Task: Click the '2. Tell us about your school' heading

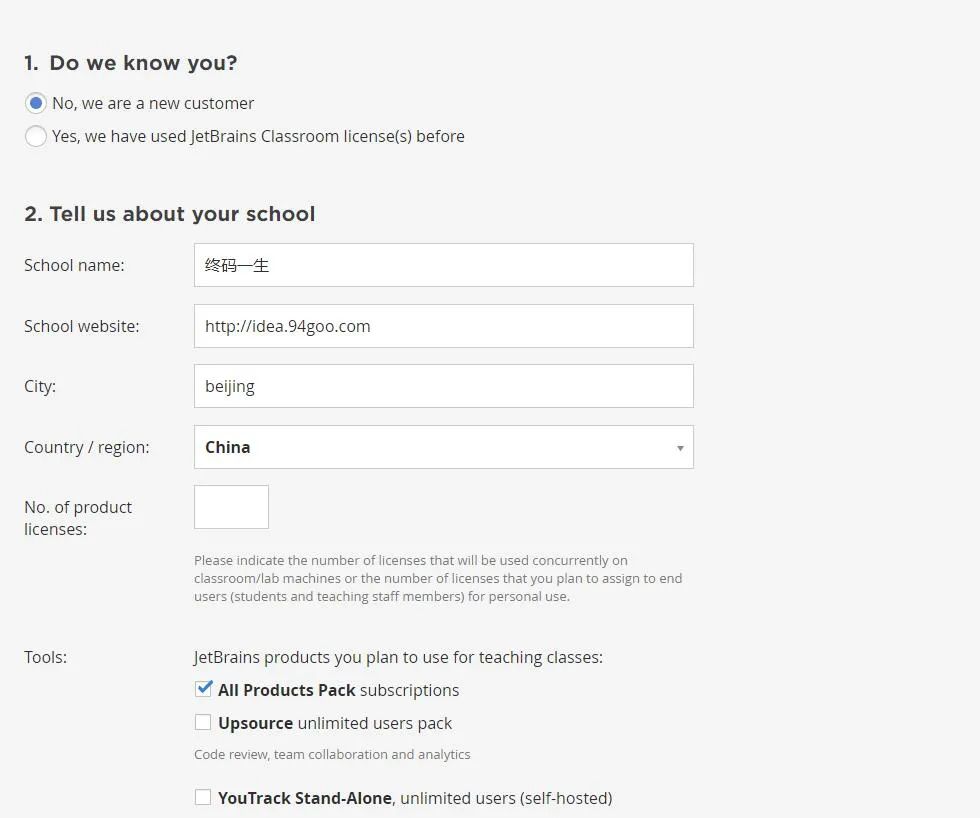Action: 170,214
